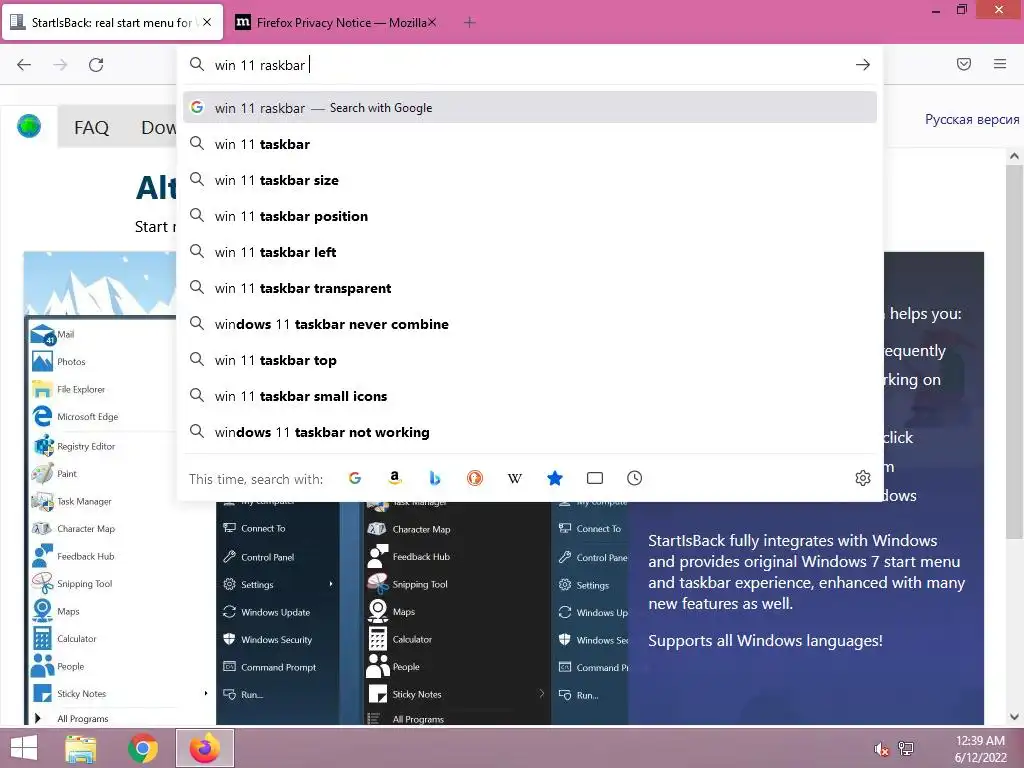The height and width of the screenshot is (768, 1024).
Task: Click the StartIsBack site globe logo
Action: pyautogui.click(x=29, y=126)
